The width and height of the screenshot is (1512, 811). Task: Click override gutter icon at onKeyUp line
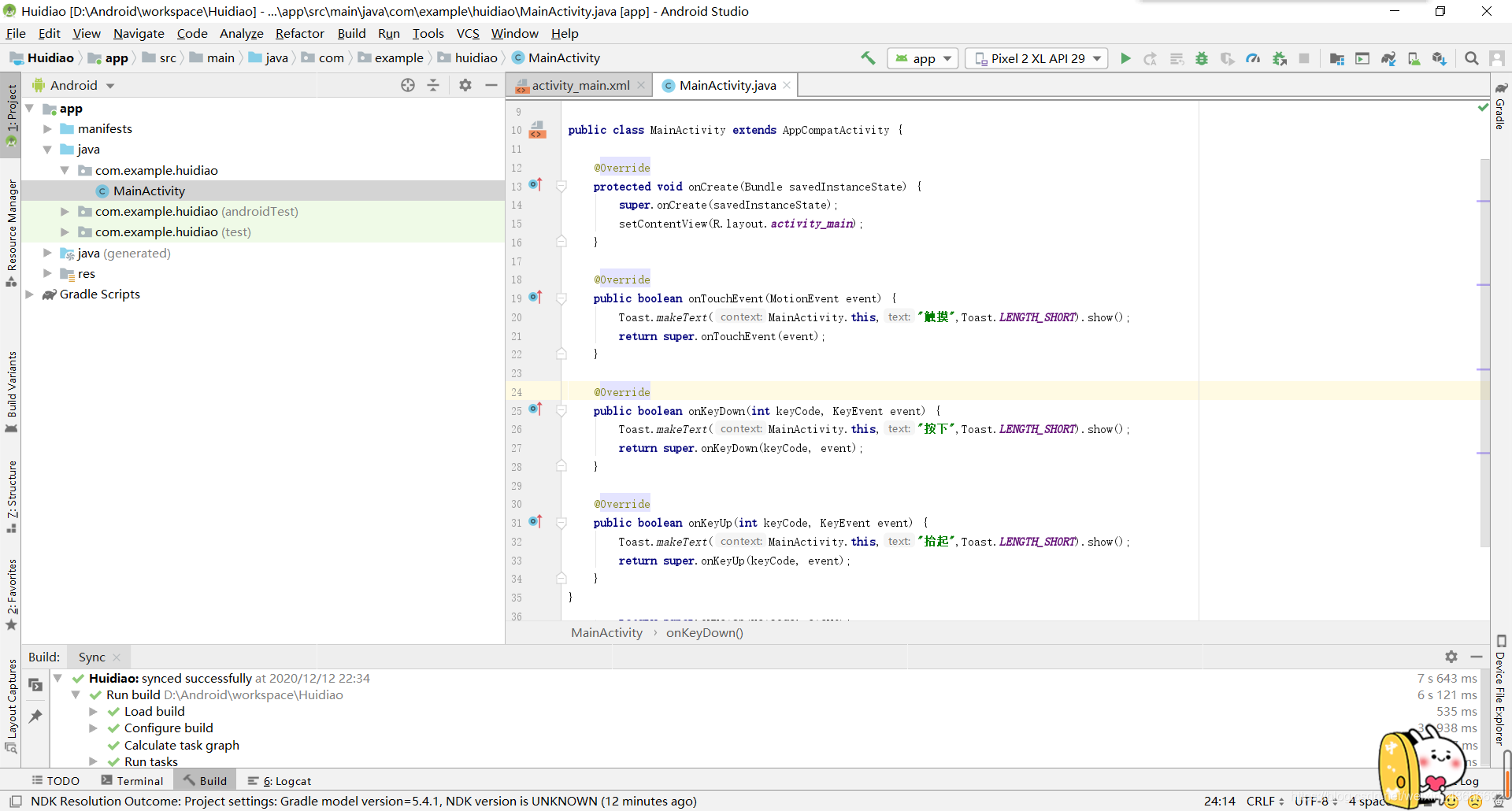point(535,521)
